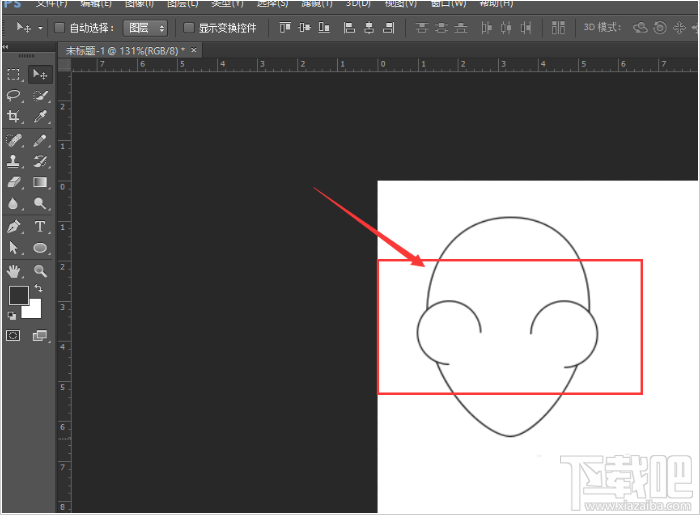Screen dimensions: 700x516
Task: Enable the 显示变换控件 checkbox
Action: tap(189, 28)
